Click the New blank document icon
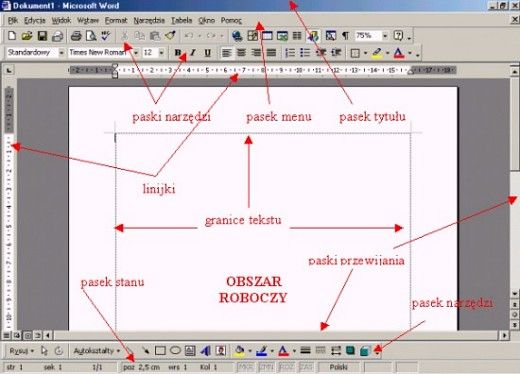 coord(12,35)
